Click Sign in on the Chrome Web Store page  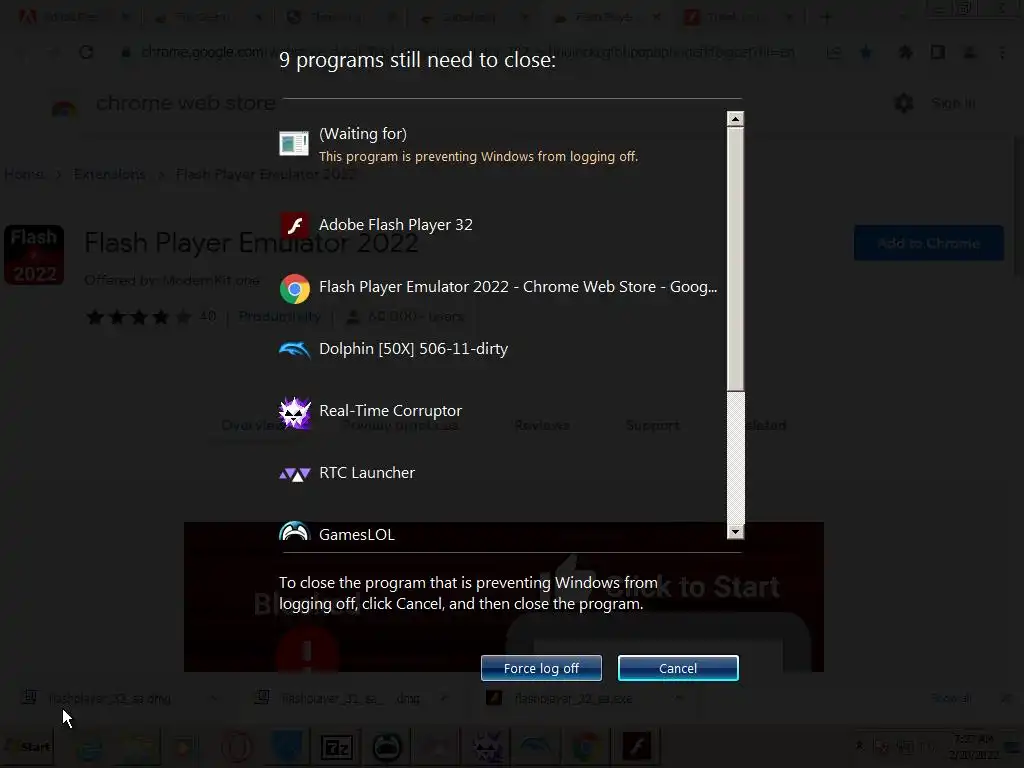(x=953, y=103)
